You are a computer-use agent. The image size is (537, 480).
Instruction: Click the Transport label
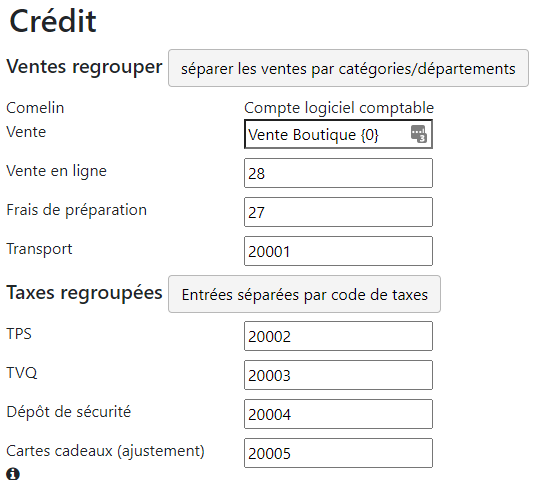39,249
